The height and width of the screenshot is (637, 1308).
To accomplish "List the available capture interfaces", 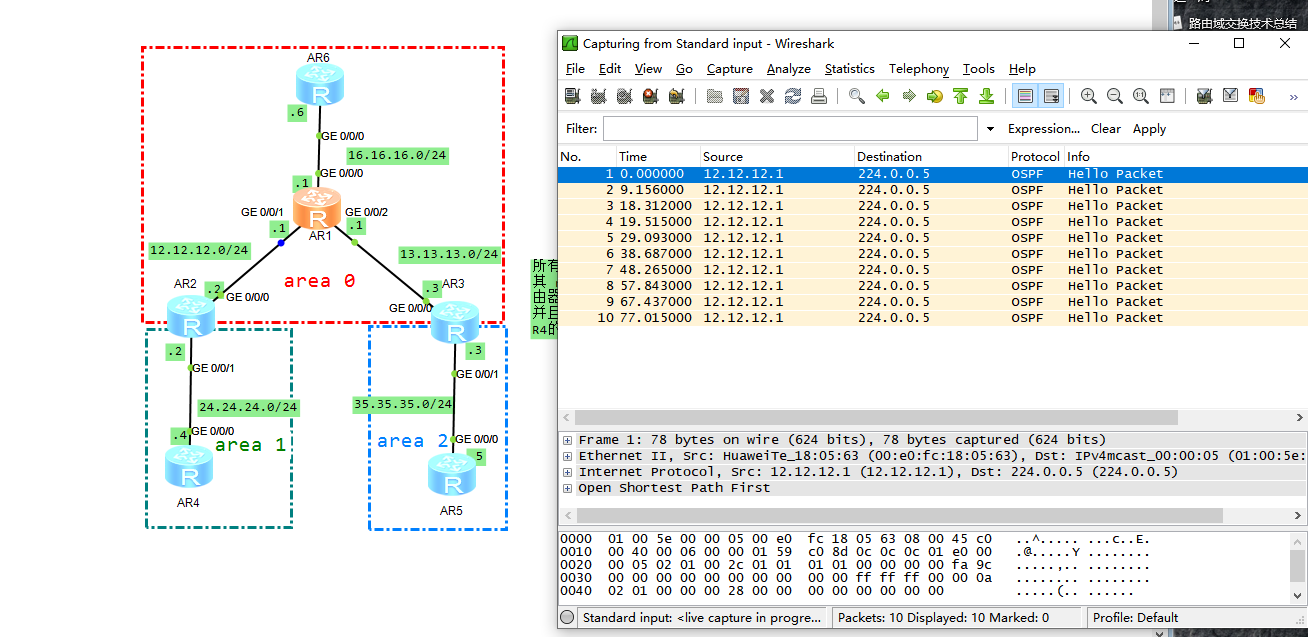I will pyautogui.click(x=571, y=96).
